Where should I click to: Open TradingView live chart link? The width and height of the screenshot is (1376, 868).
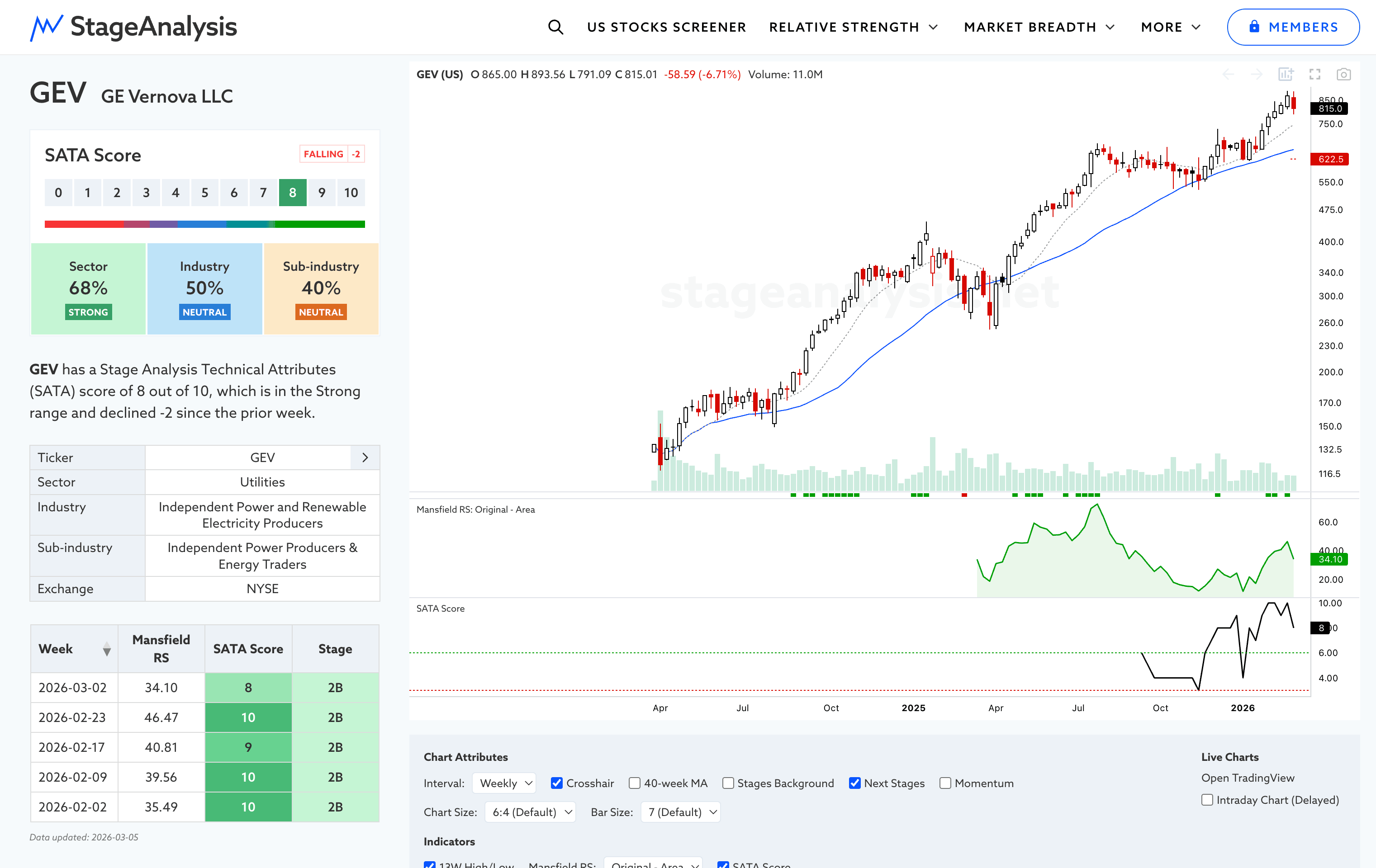(1248, 778)
